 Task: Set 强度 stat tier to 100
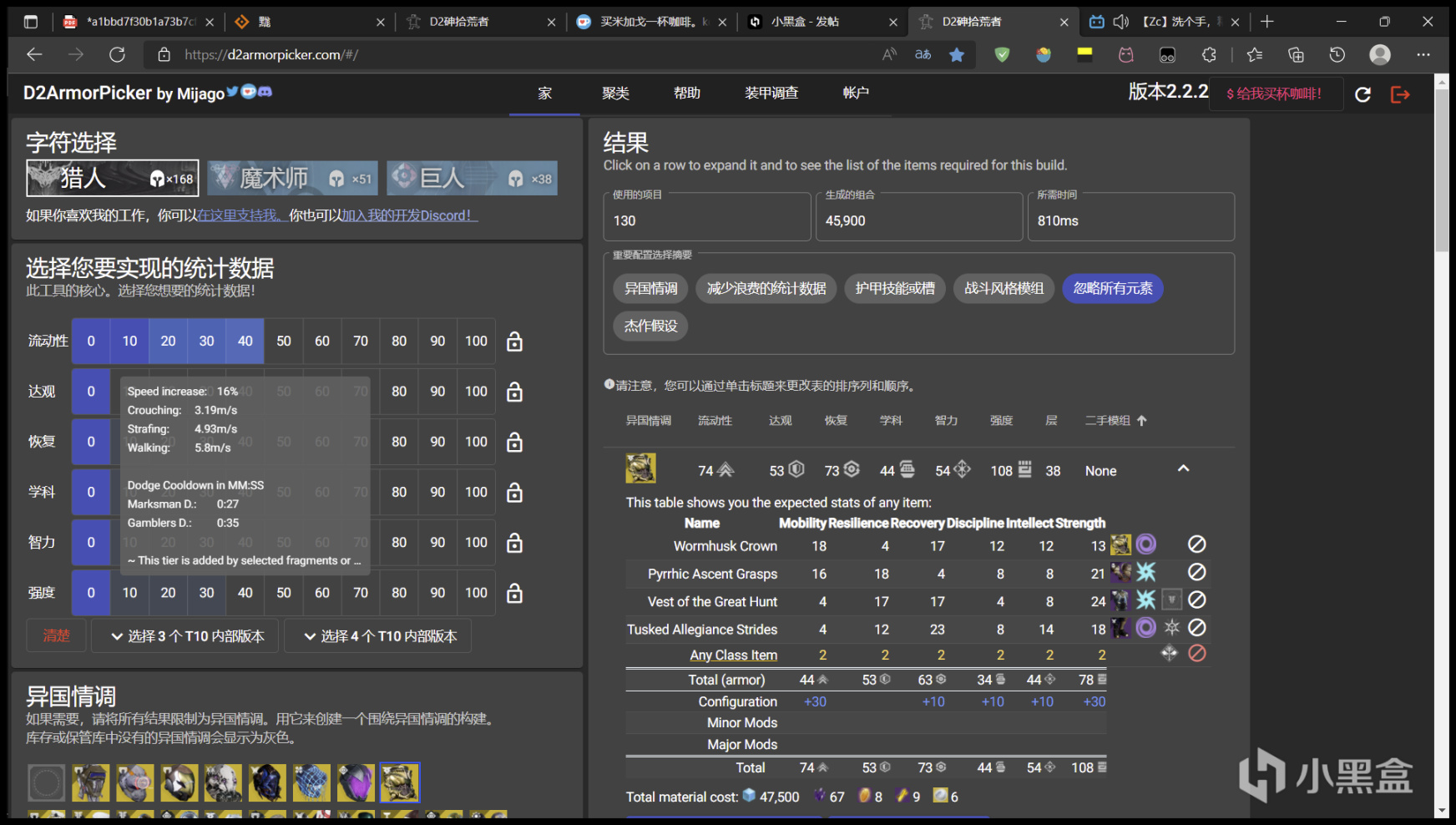click(x=476, y=593)
